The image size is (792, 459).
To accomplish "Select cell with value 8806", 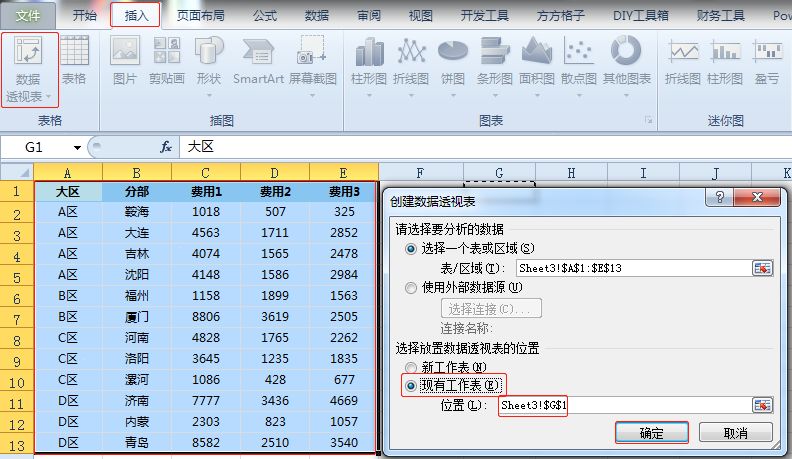I will tap(206, 317).
